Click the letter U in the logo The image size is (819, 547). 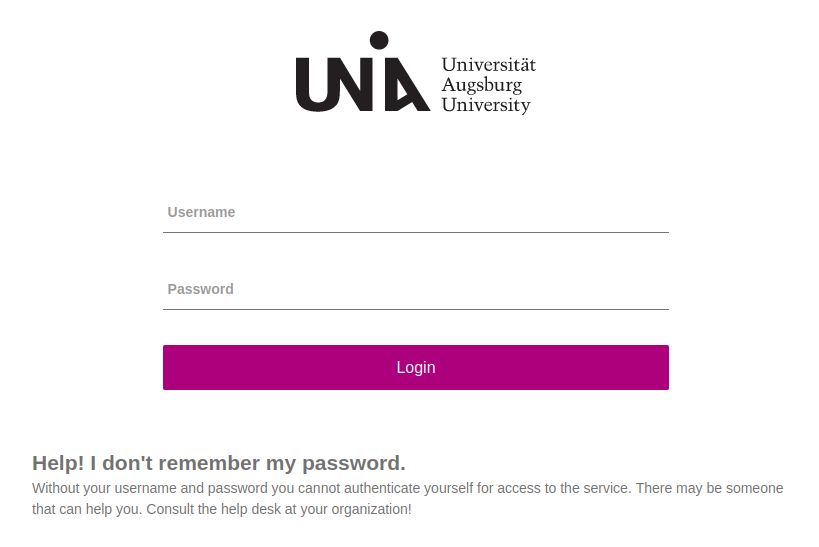click(x=314, y=86)
